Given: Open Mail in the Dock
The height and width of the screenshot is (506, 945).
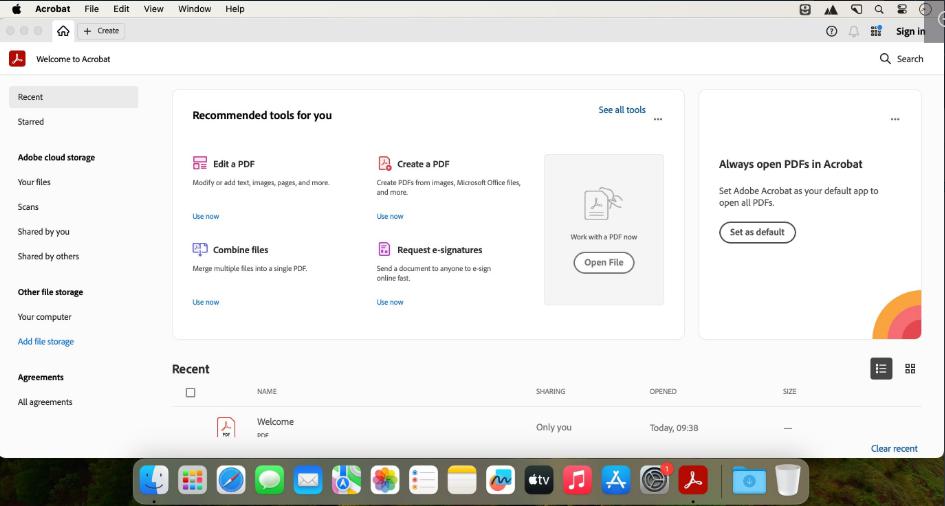Looking at the screenshot, I should tap(308, 480).
